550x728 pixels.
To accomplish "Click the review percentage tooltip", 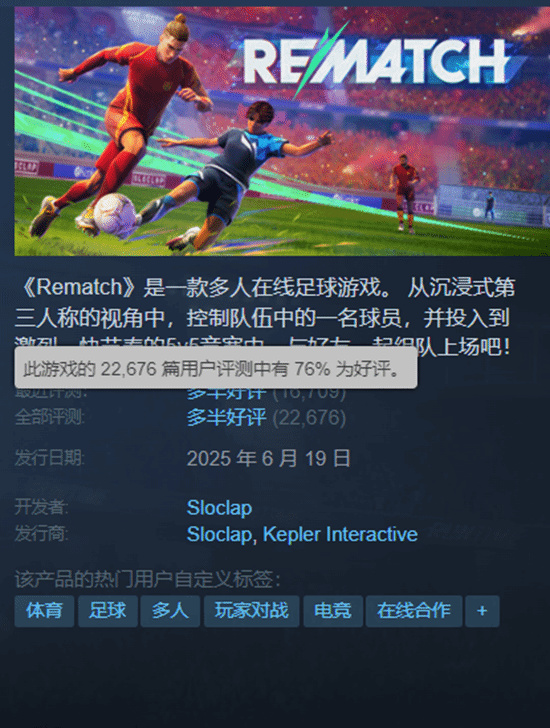I will (x=216, y=368).
